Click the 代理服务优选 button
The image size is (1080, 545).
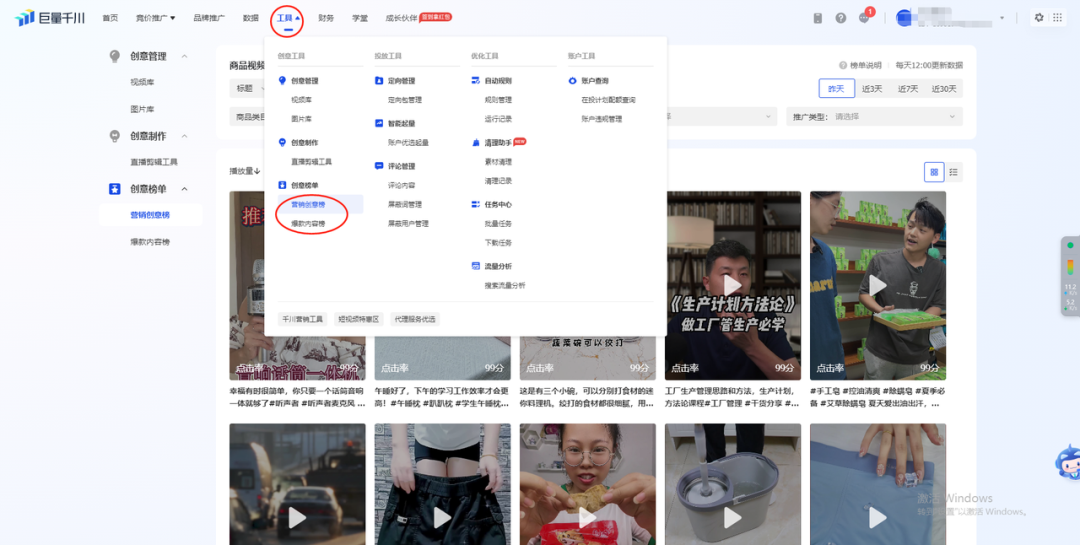click(415, 319)
